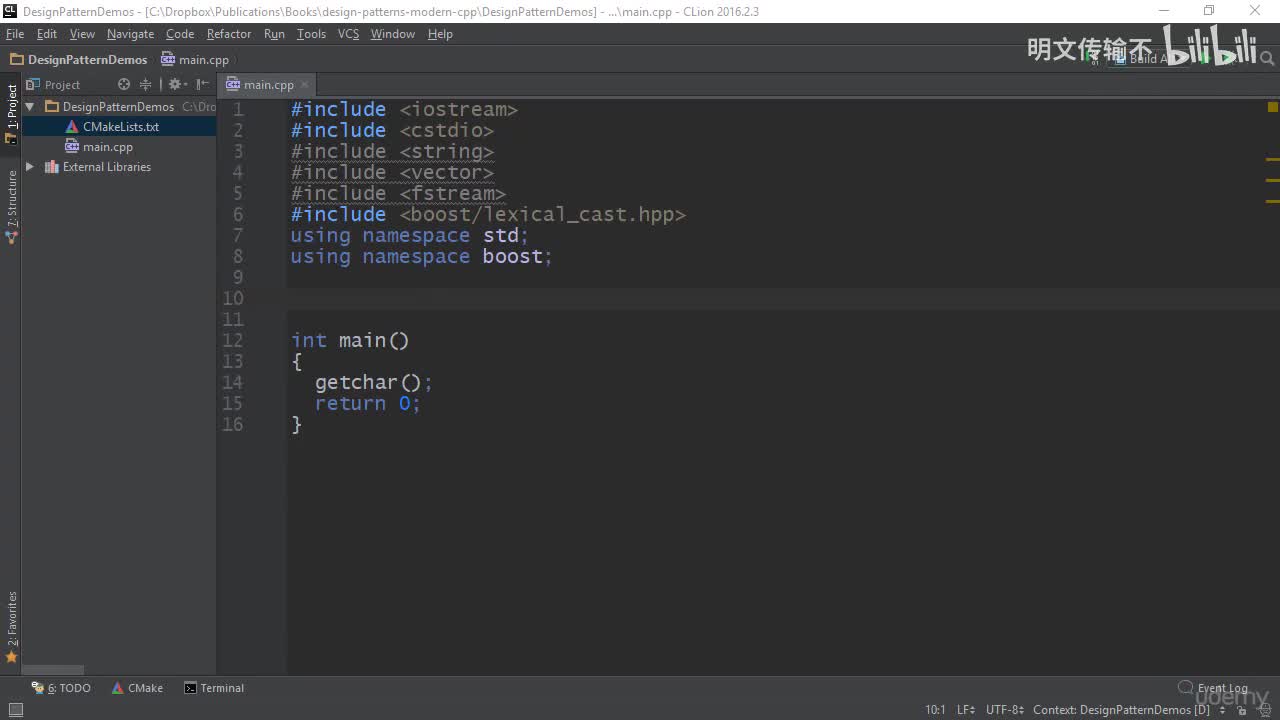Screen dimensions: 1280x720
Task: Click the '#include <vector>' line
Action: pyautogui.click(x=392, y=172)
